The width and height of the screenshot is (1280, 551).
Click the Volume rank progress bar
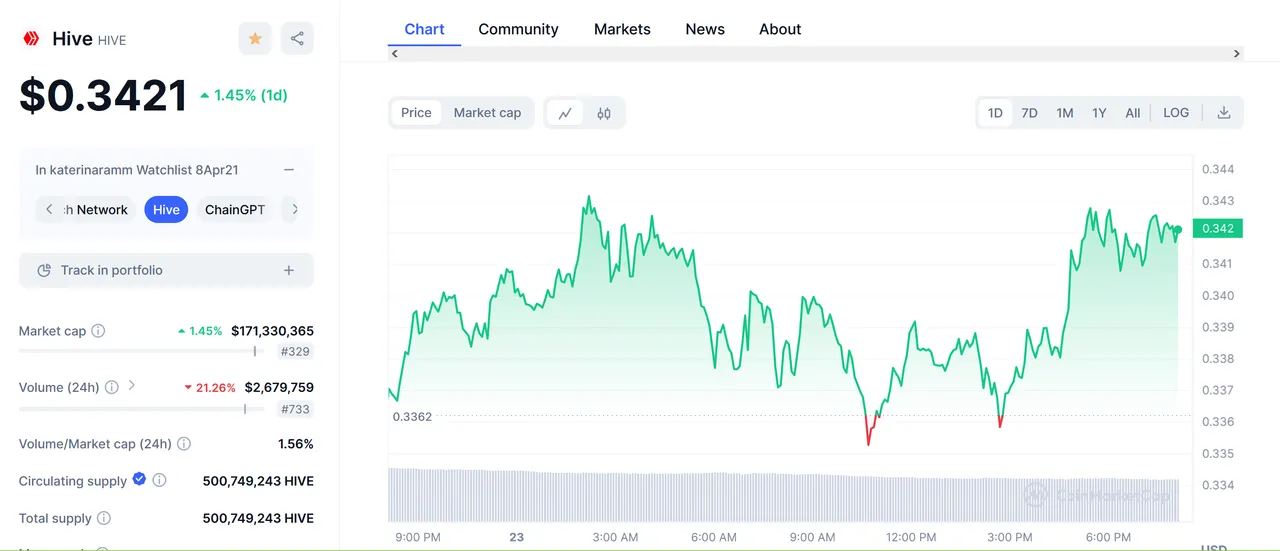tap(142, 408)
